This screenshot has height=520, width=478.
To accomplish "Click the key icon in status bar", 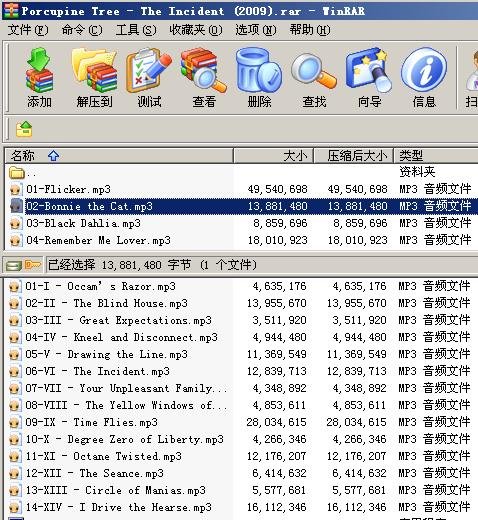I will [33, 265].
